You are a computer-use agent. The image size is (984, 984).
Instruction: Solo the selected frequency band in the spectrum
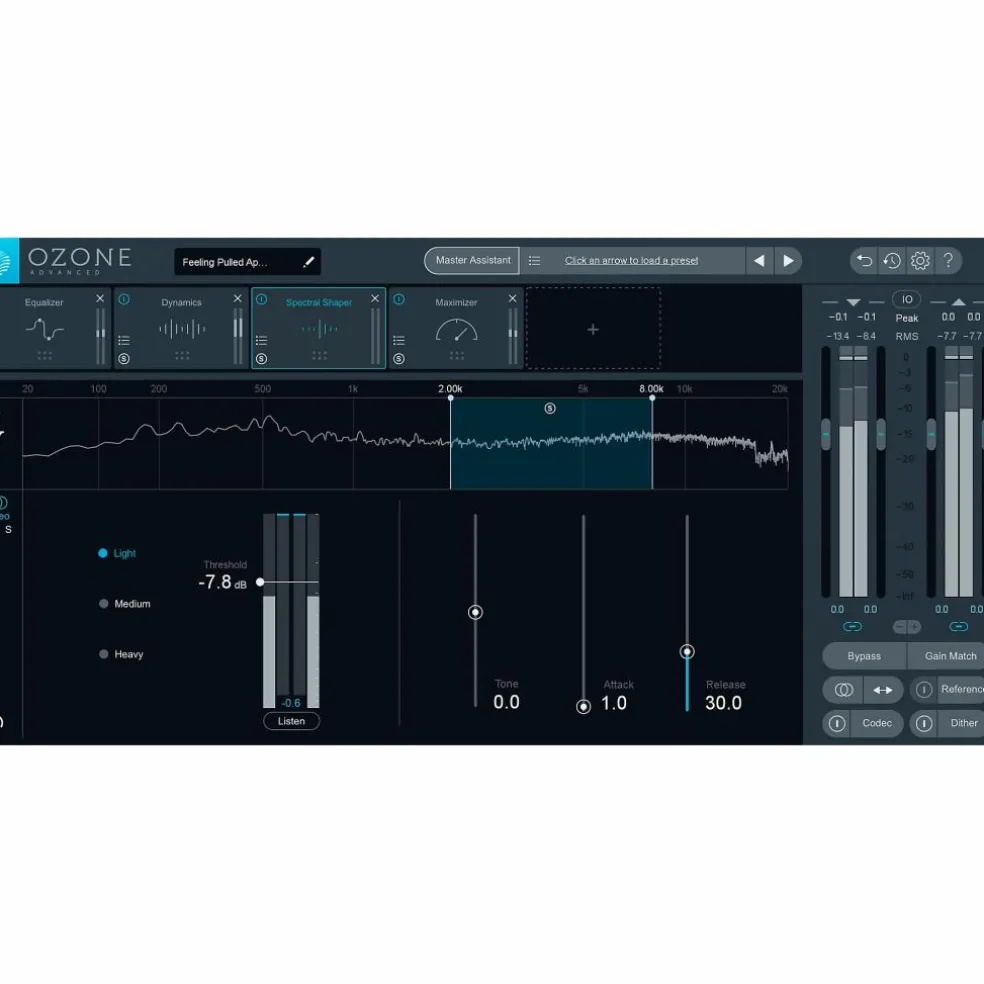click(x=550, y=409)
